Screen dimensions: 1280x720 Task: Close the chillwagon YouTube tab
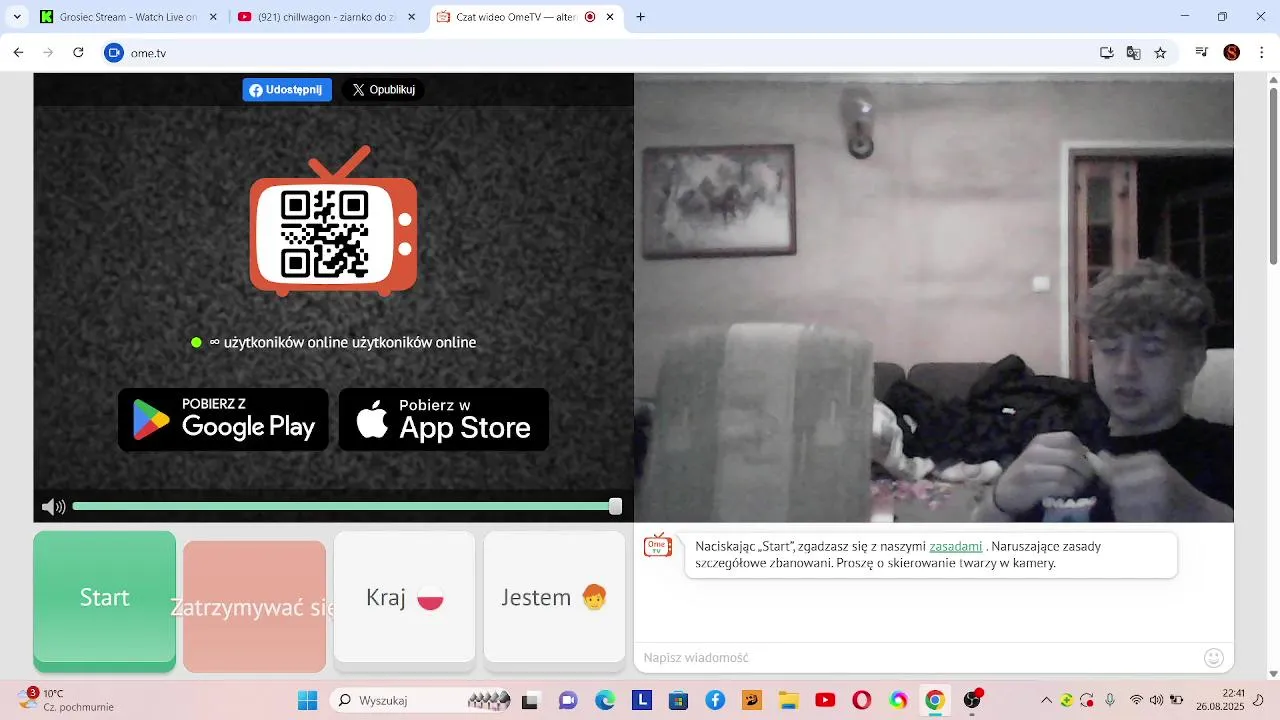point(411,17)
